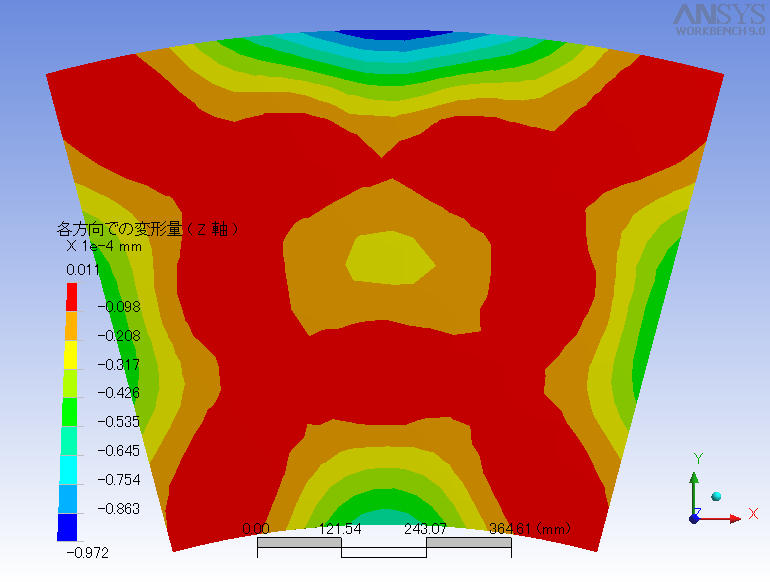Click legend value -0.426
The image size is (770, 582).
[119, 393]
